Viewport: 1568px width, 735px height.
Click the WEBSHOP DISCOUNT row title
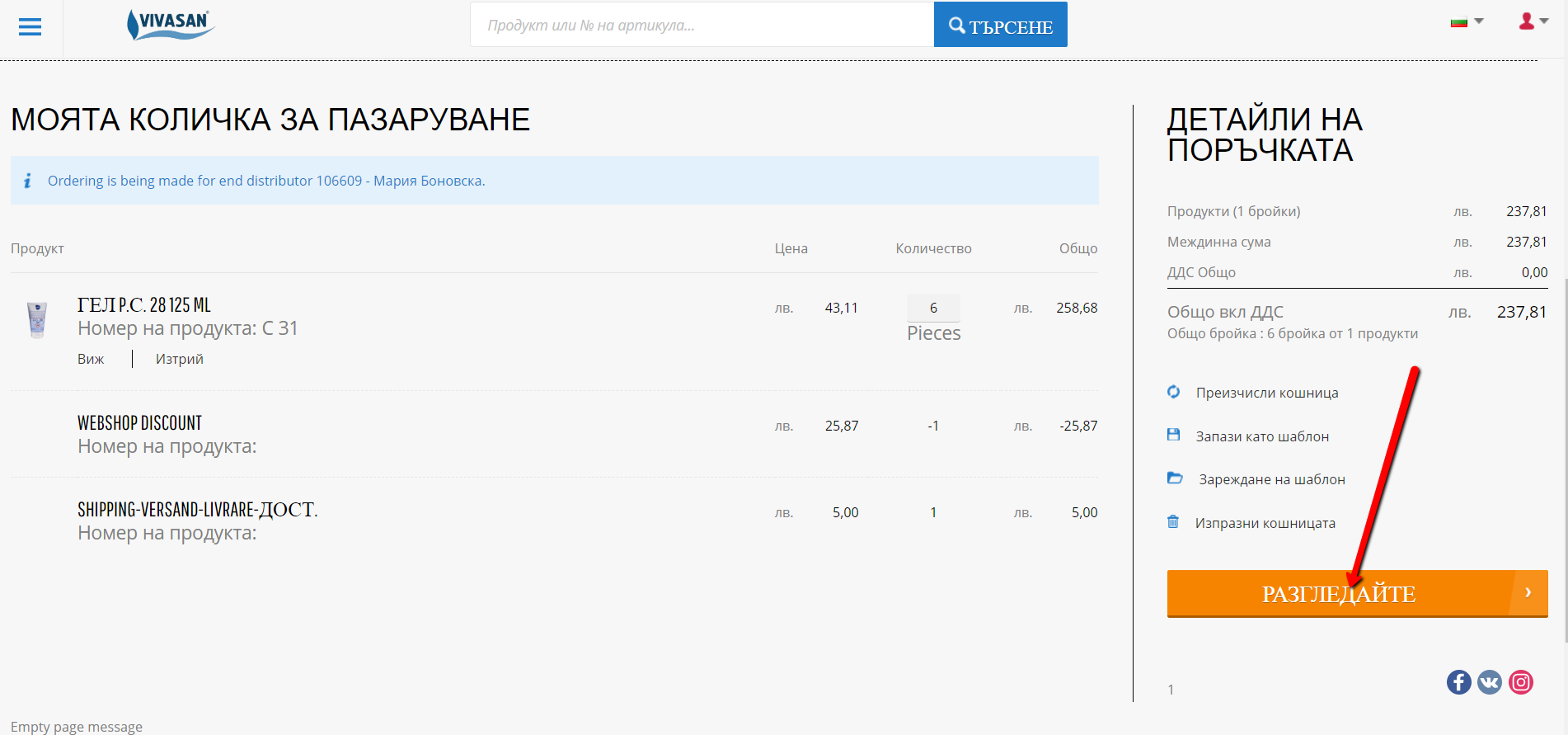[140, 423]
